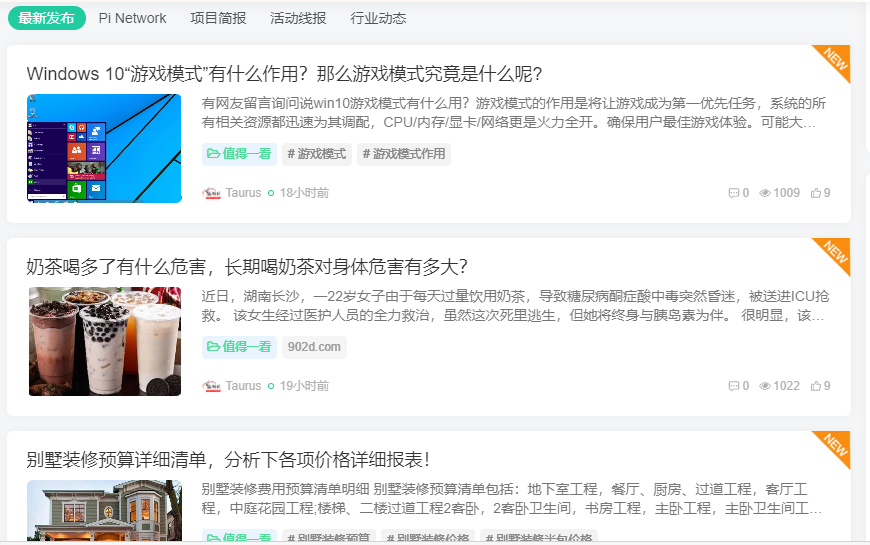Click the views eye icon on Windows 10 article

[765, 193]
